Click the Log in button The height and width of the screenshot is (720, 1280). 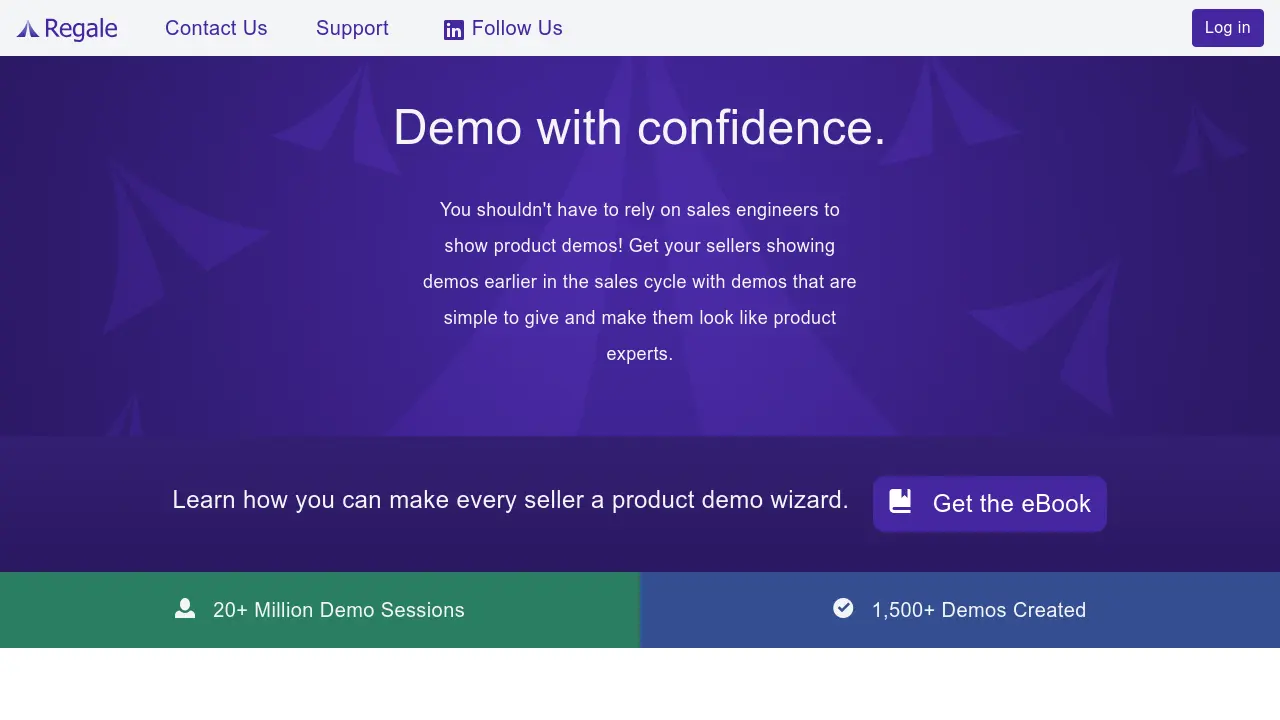click(x=1228, y=28)
